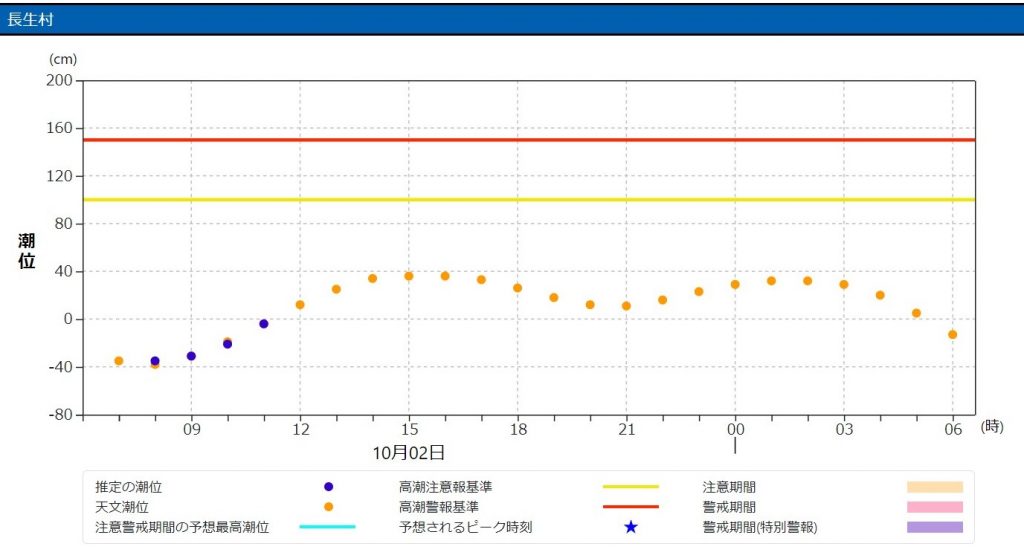Image resolution: width=1024 pixels, height=558 pixels.
Task: Click the 10月02日 date label
Action: pyautogui.click(x=409, y=452)
